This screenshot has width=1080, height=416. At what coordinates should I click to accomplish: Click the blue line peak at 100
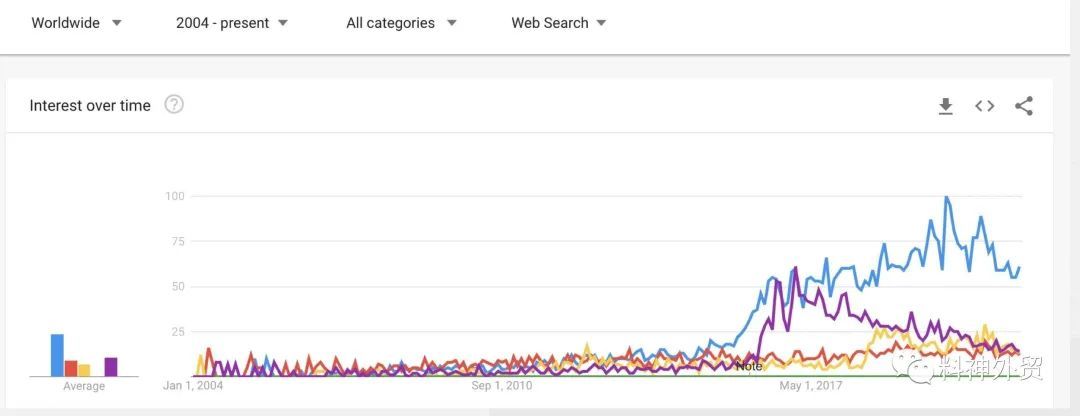(x=947, y=197)
